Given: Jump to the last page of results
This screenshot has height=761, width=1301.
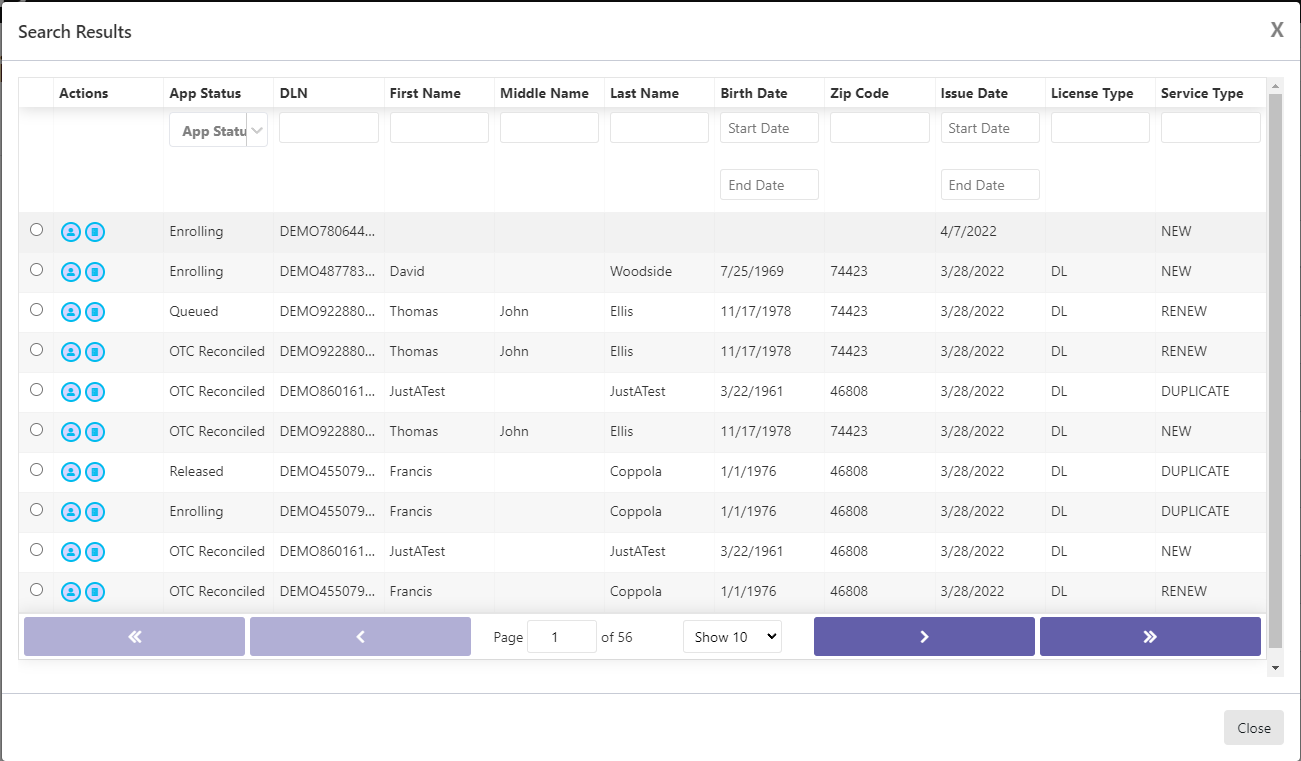Looking at the screenshot, I should coord(1149,636).
